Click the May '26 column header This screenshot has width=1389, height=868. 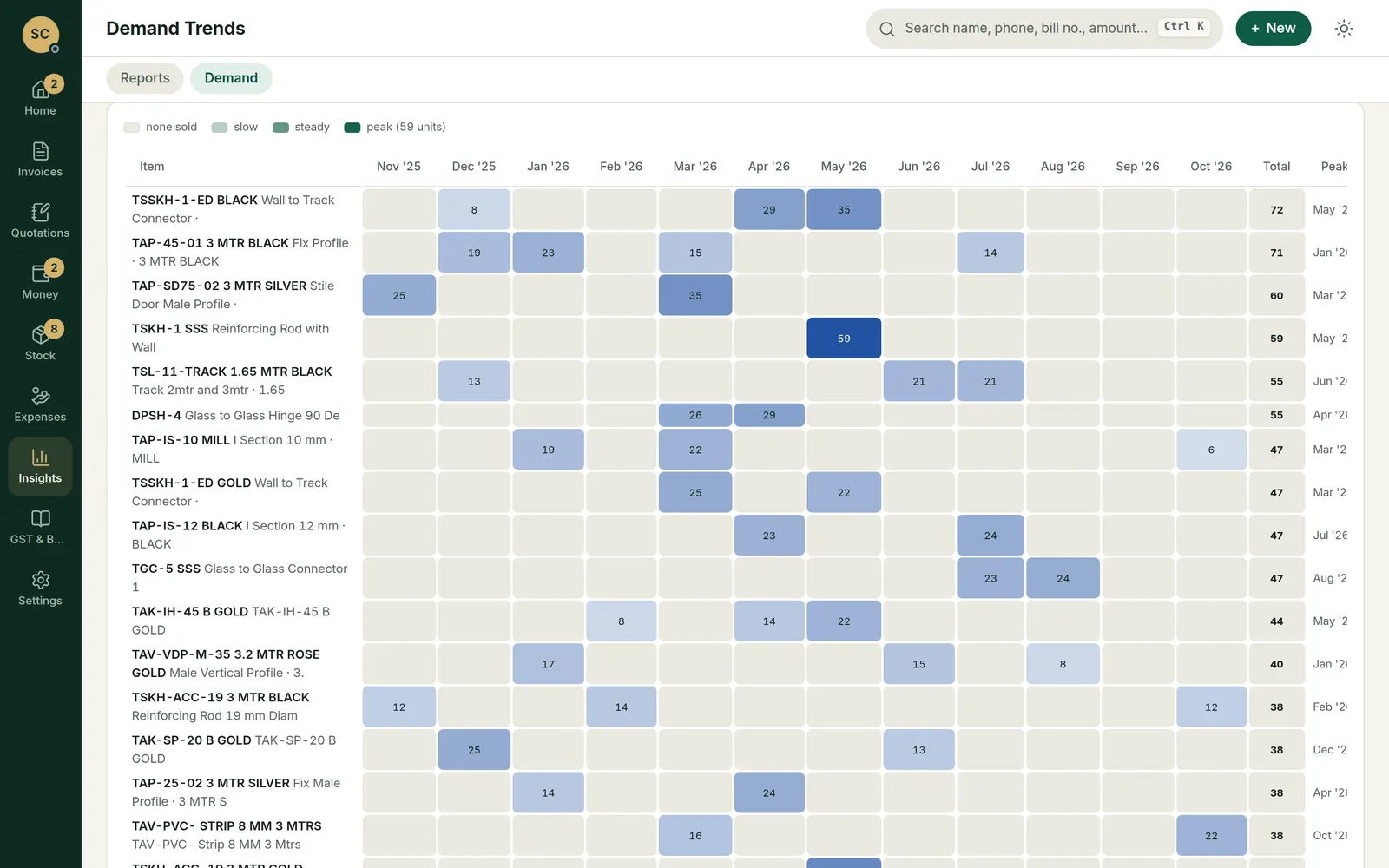844,167
